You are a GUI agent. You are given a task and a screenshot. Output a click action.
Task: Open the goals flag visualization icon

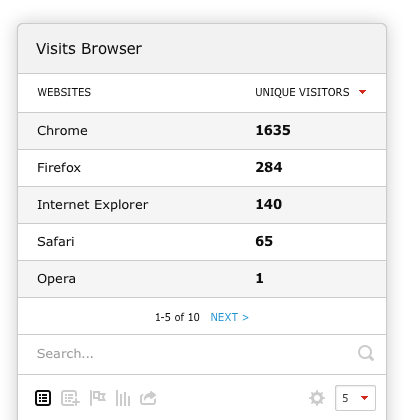[98, 398]
